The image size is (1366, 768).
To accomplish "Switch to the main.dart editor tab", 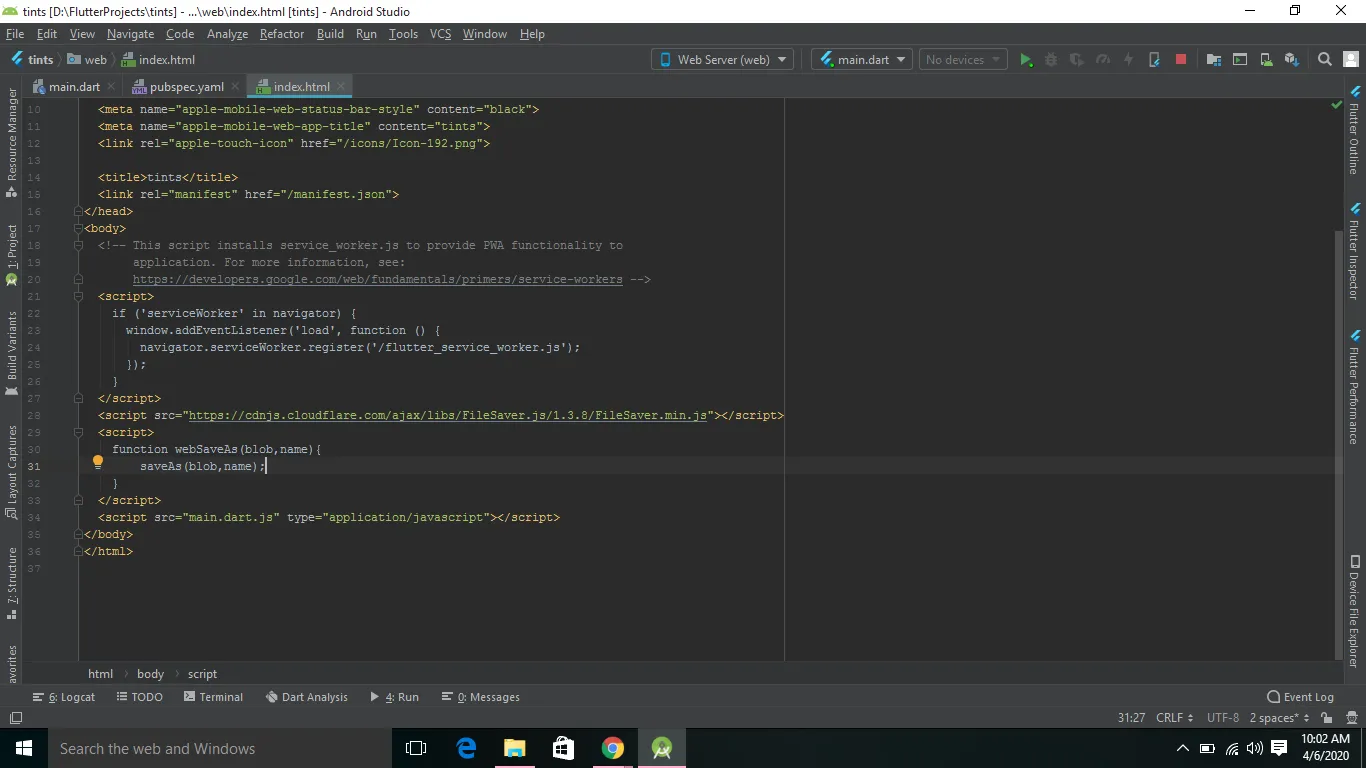I will pyautogui.click(x=75, y=87).
